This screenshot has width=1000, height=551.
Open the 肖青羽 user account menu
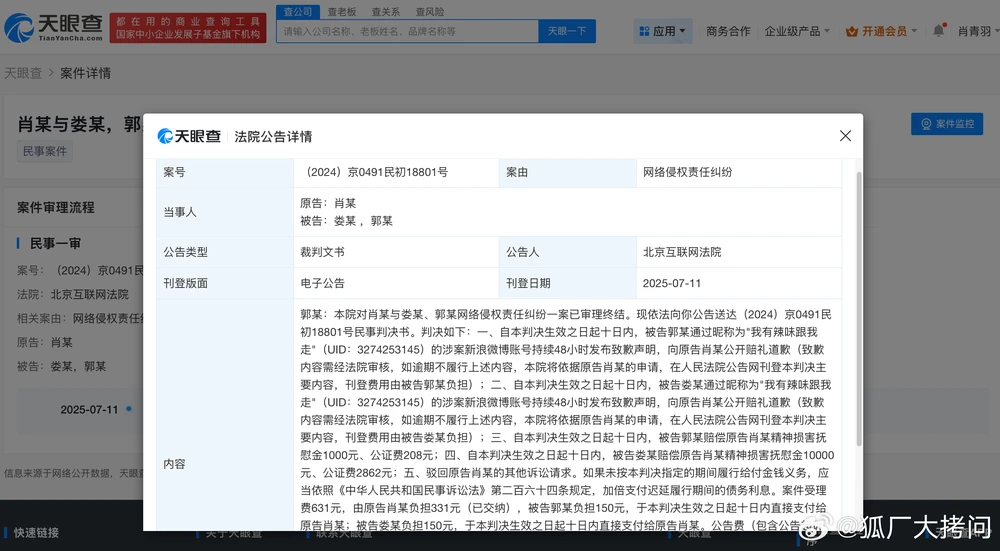(x=978, y=31)
